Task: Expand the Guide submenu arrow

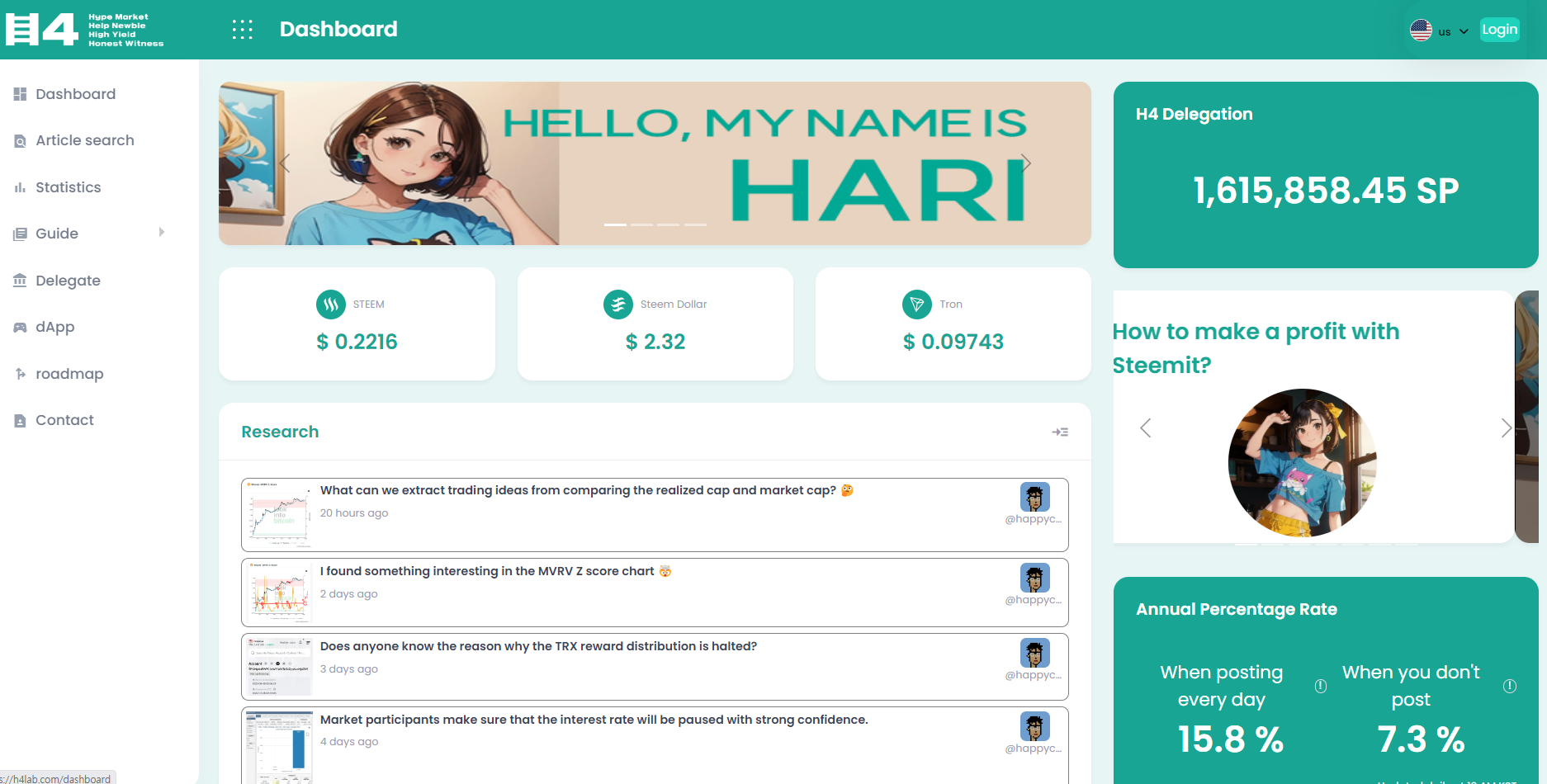Action: pos(162,233)
